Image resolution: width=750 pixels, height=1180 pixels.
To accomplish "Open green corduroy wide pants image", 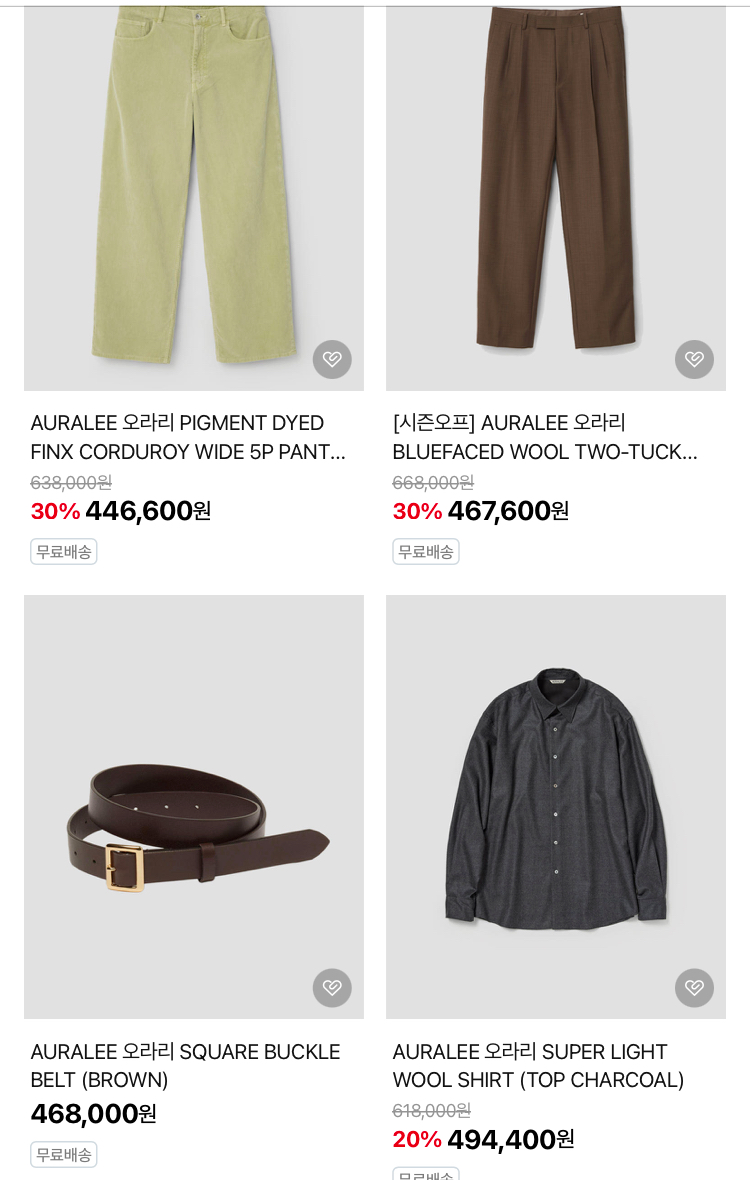I will click(x=194, y=190).
